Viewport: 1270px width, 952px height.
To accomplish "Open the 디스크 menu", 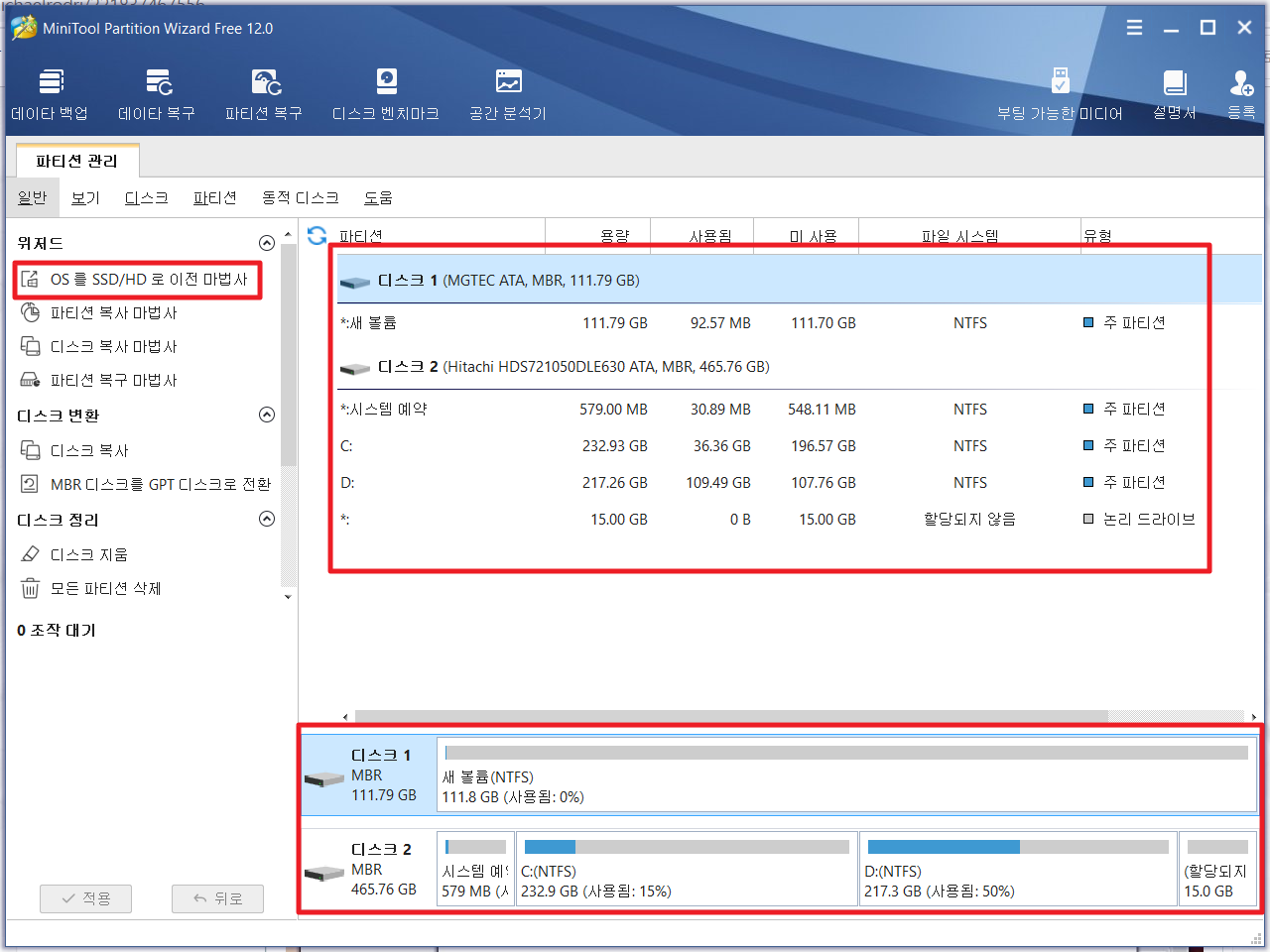I will (x=147, y=198).
